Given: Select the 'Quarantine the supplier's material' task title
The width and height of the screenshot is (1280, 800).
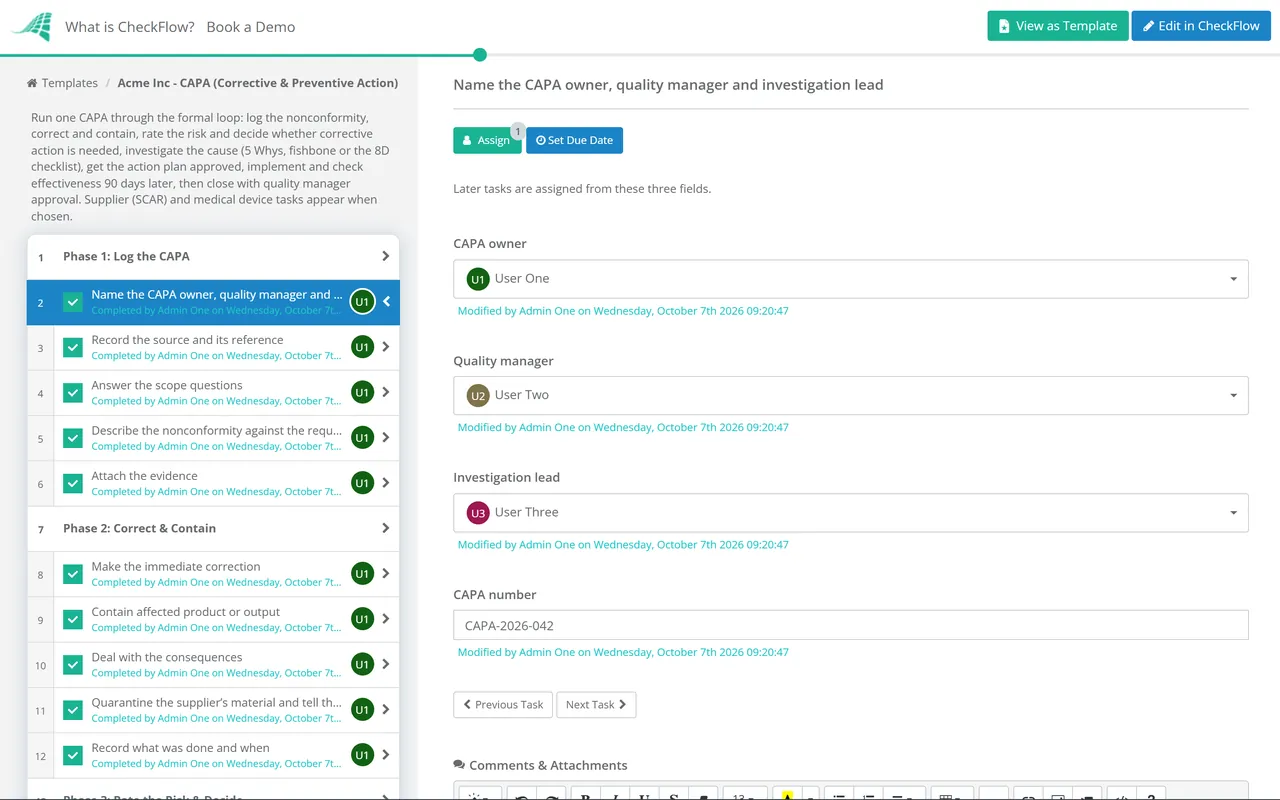Looking at the screenshot, I should tap(216, 703).
